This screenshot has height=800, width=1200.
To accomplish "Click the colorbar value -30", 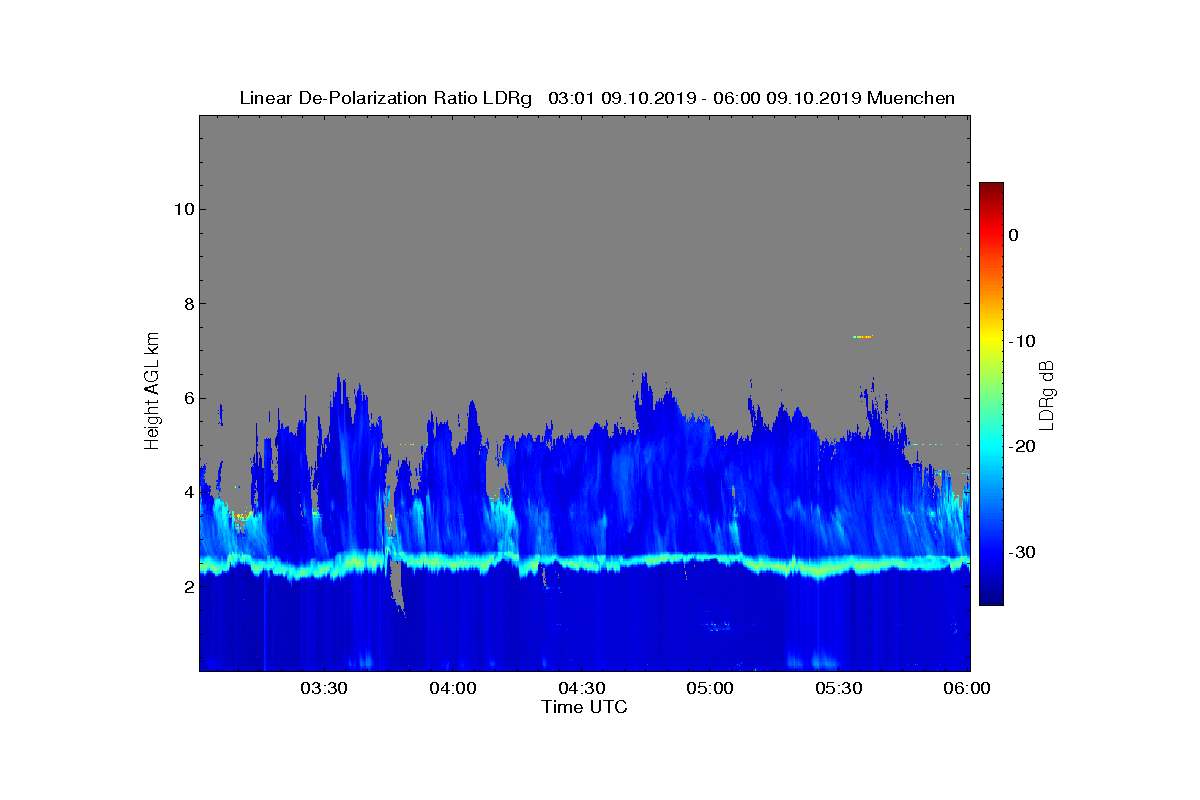I will pos(1021,553).
